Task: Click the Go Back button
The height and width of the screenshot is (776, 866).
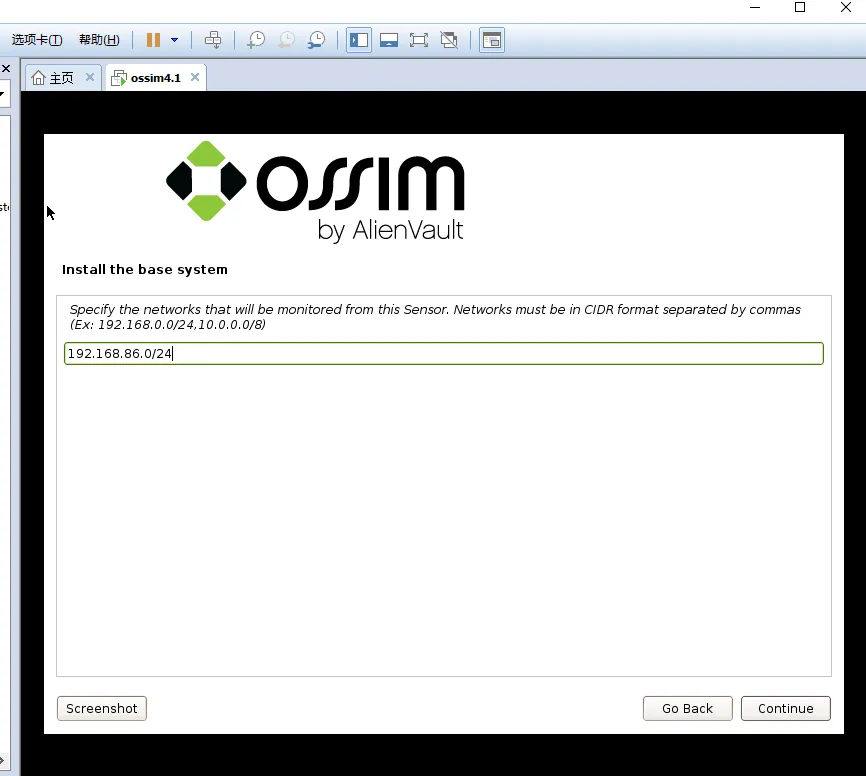Action: click(x=688, y=709)
